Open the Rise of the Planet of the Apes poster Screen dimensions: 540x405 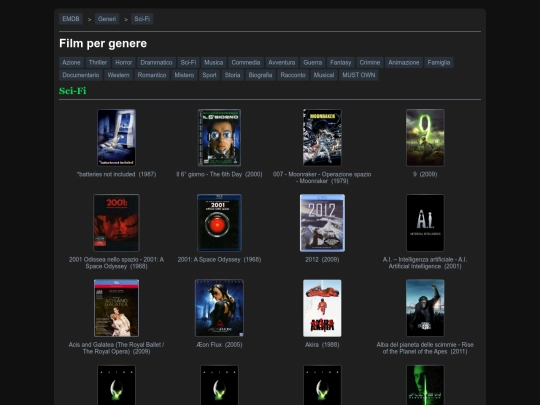tap(425, 308)
